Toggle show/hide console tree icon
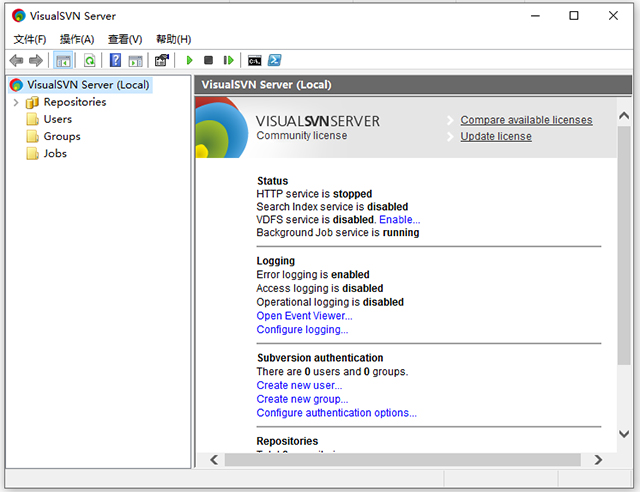 tap(63, 61)
